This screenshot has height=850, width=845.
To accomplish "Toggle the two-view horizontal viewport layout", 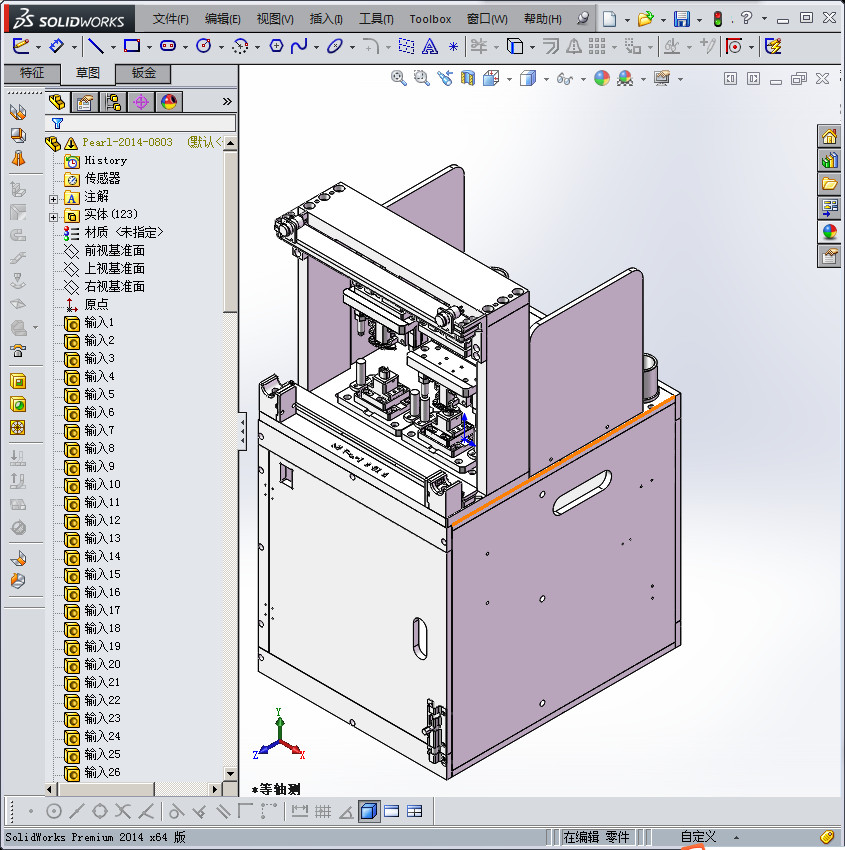I will (x=391, y=812).
